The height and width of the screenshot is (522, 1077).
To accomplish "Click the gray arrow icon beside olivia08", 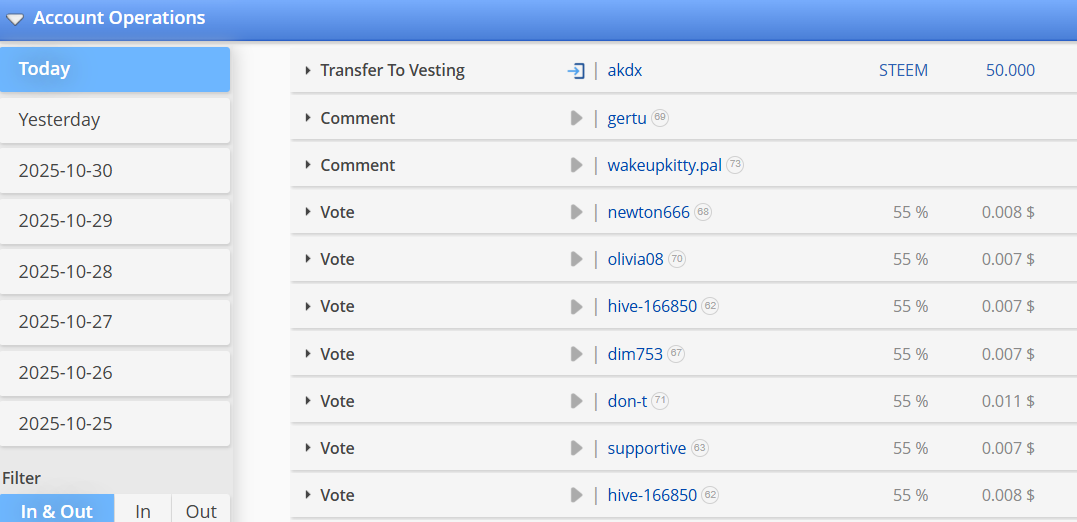I will click(576, 260).
